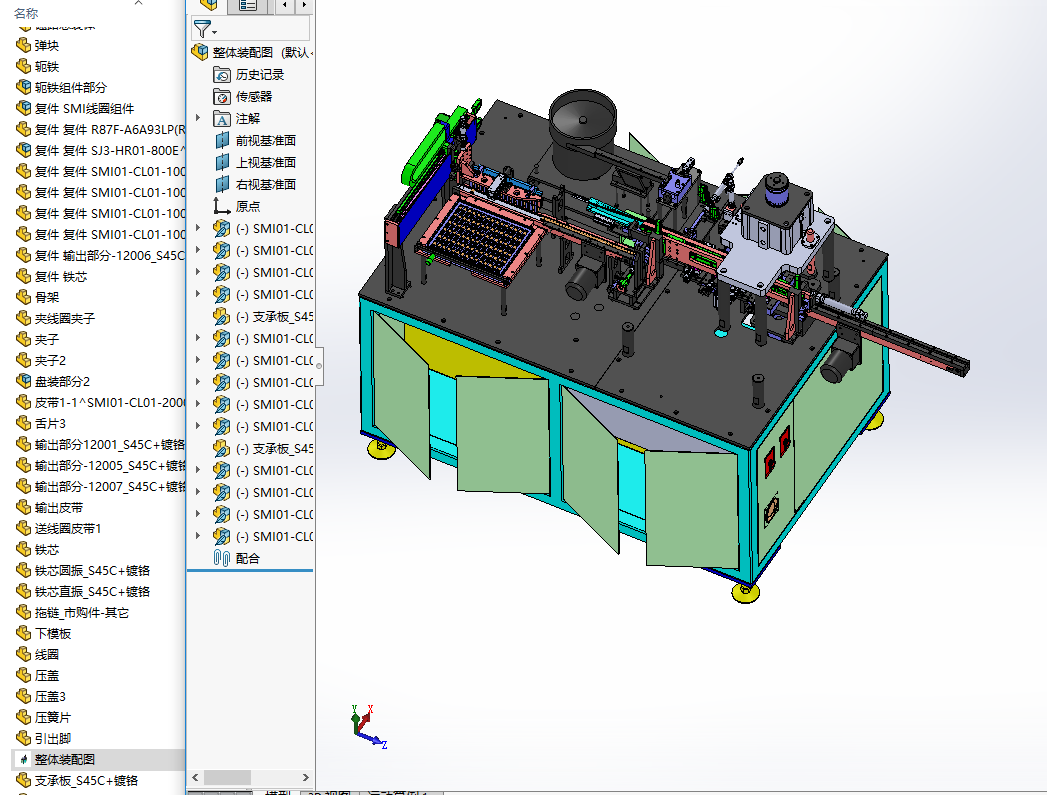Screen dimensions: 1047x795
Task: Click the 整体装配图 root assembly icon
Action: tap(199, 52)
